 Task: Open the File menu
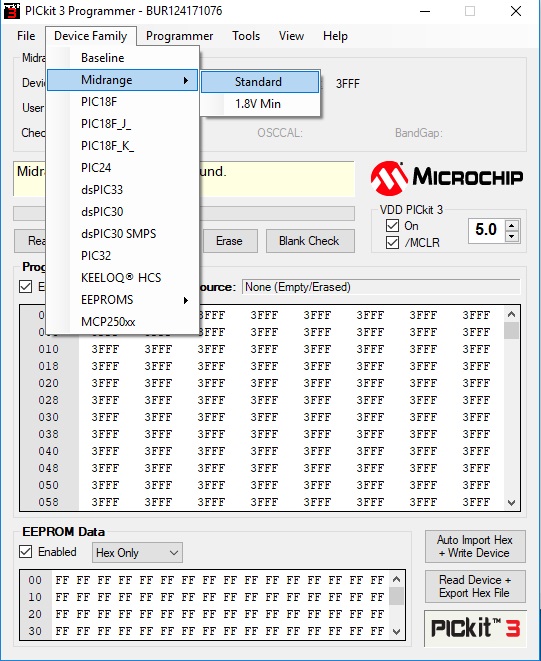tap(26, 36)
